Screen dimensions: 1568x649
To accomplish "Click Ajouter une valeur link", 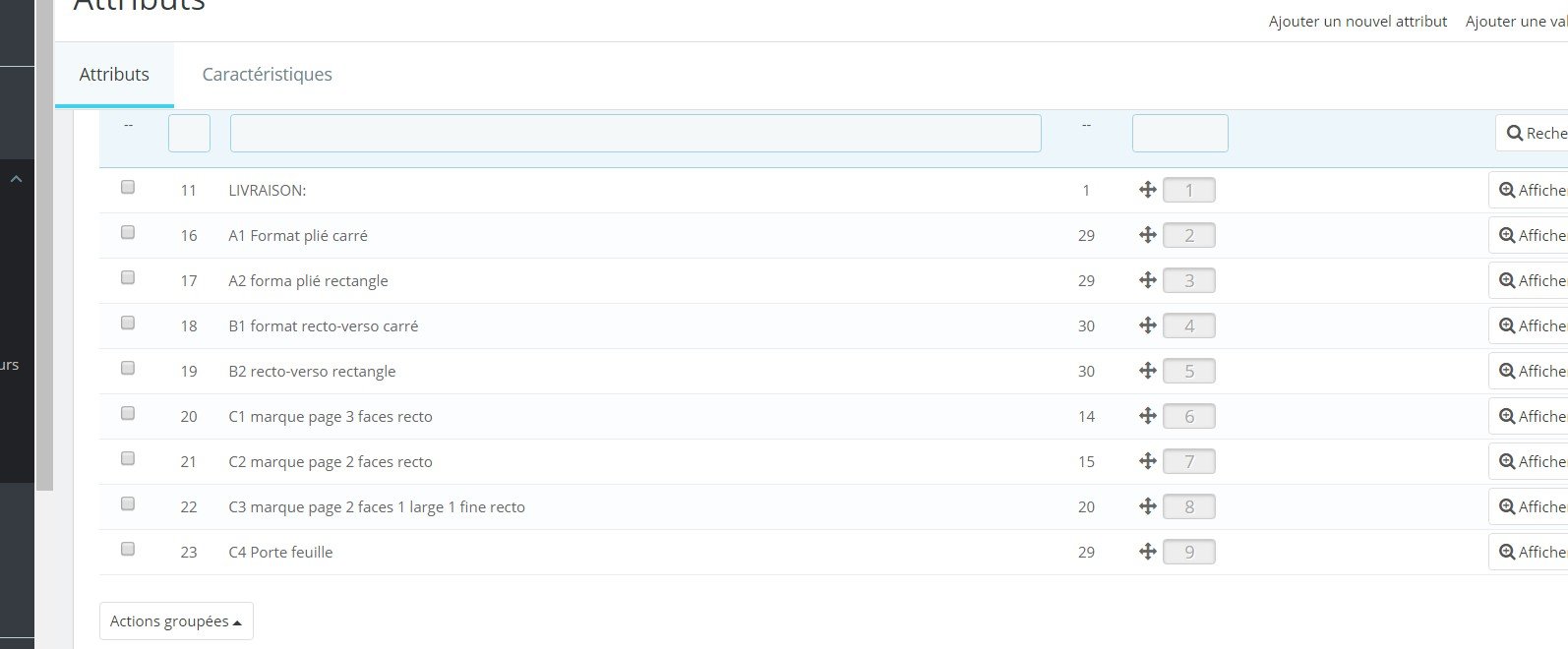I will click(x=1516, y=22).
